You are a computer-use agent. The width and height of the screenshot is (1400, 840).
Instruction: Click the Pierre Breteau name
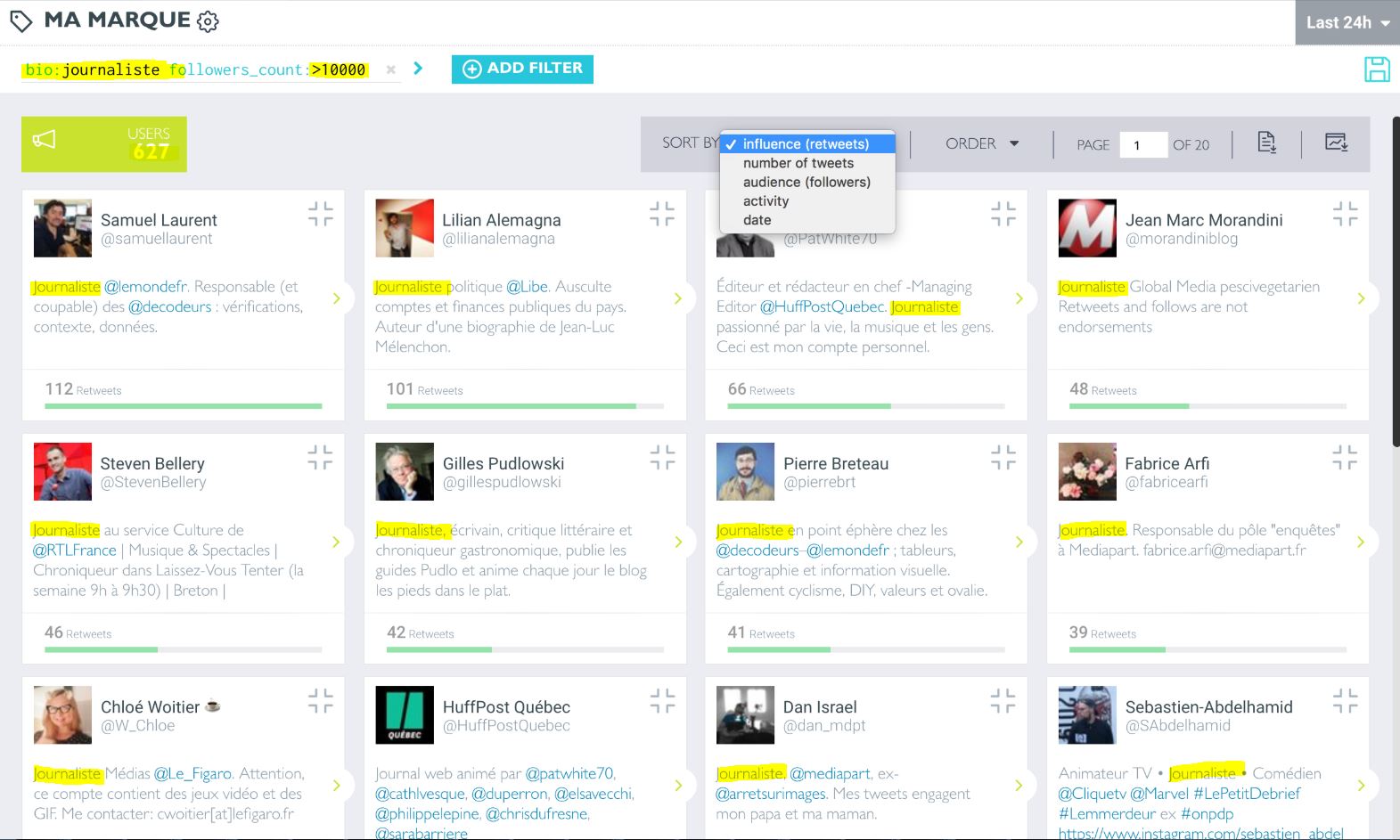836,463
